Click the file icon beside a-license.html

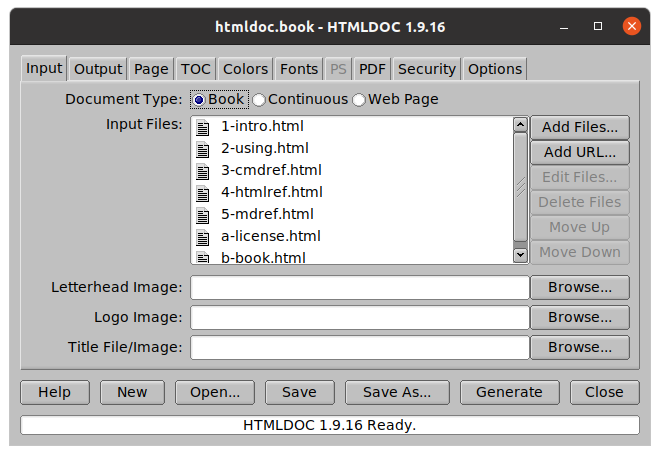pyautogui.click(x=202, y=237)
